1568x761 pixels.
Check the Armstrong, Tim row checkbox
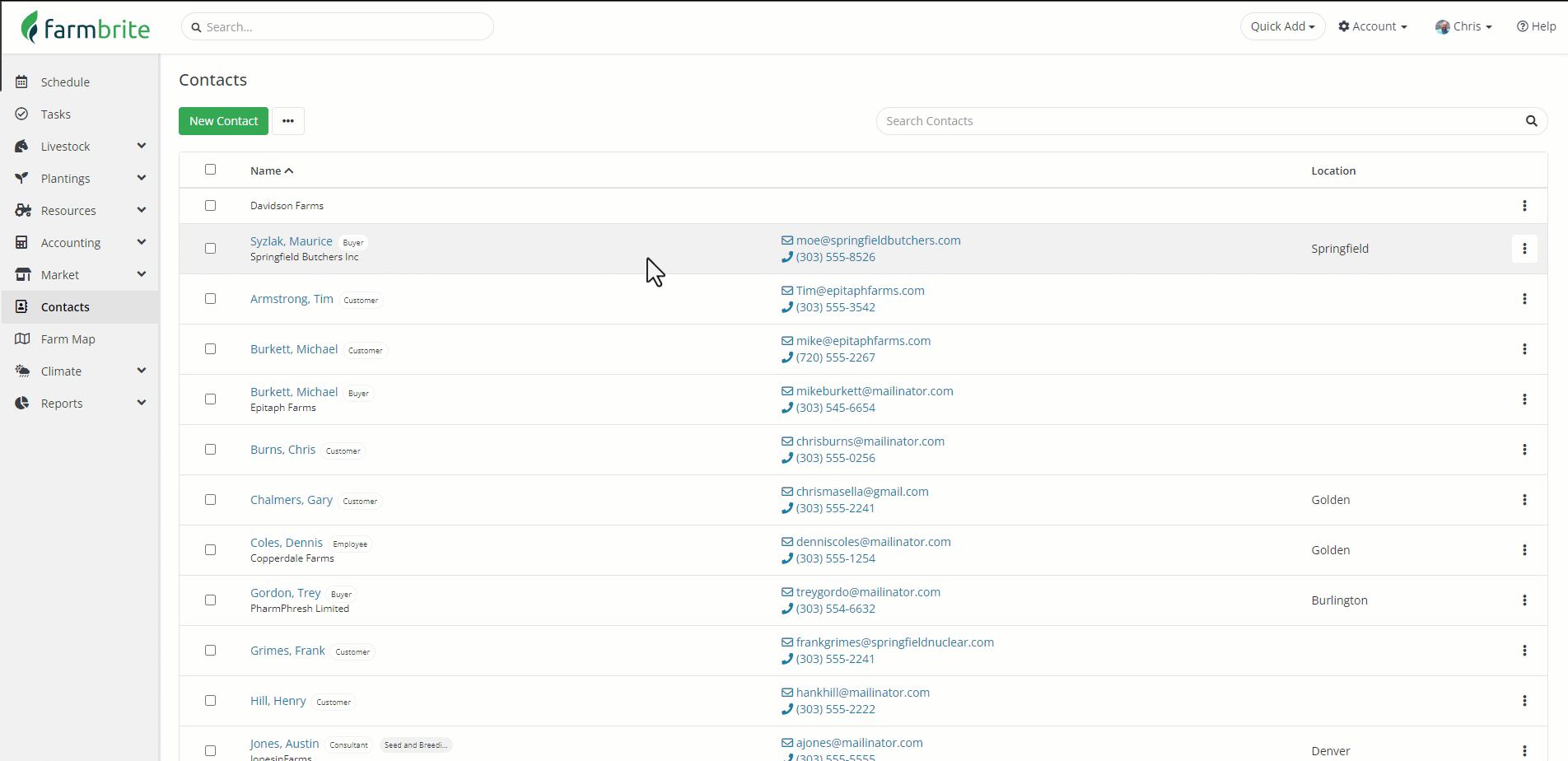[211, 299]
